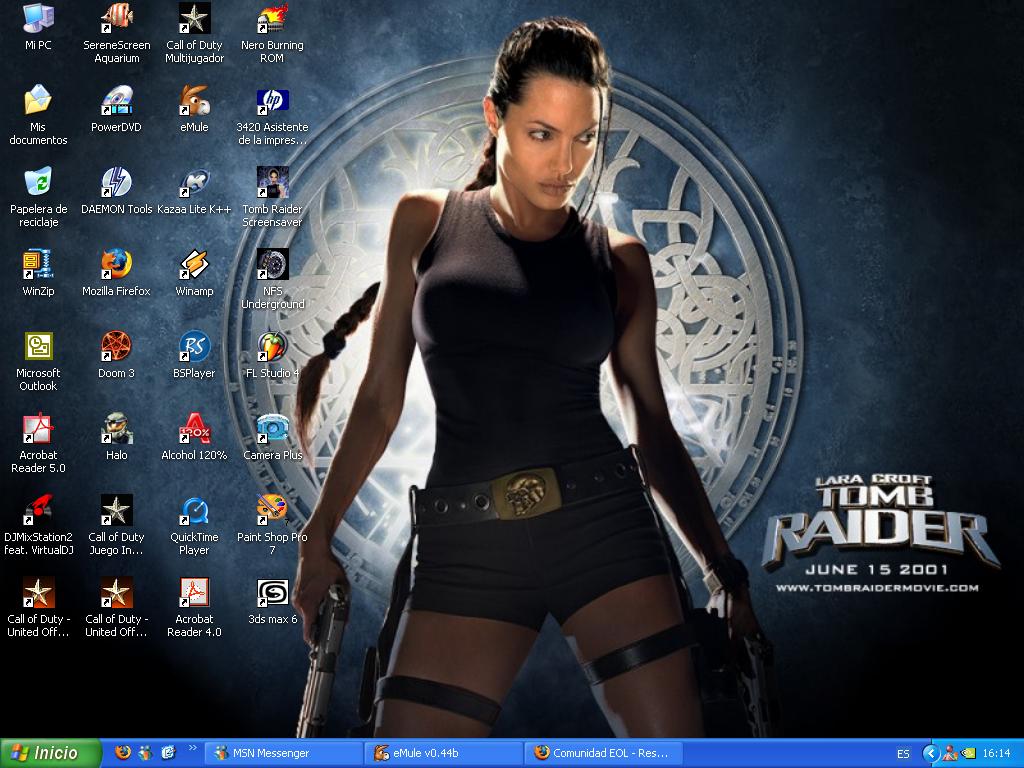
Task: Launch the Nero Burning ROM shortcut
Action: 272,19
